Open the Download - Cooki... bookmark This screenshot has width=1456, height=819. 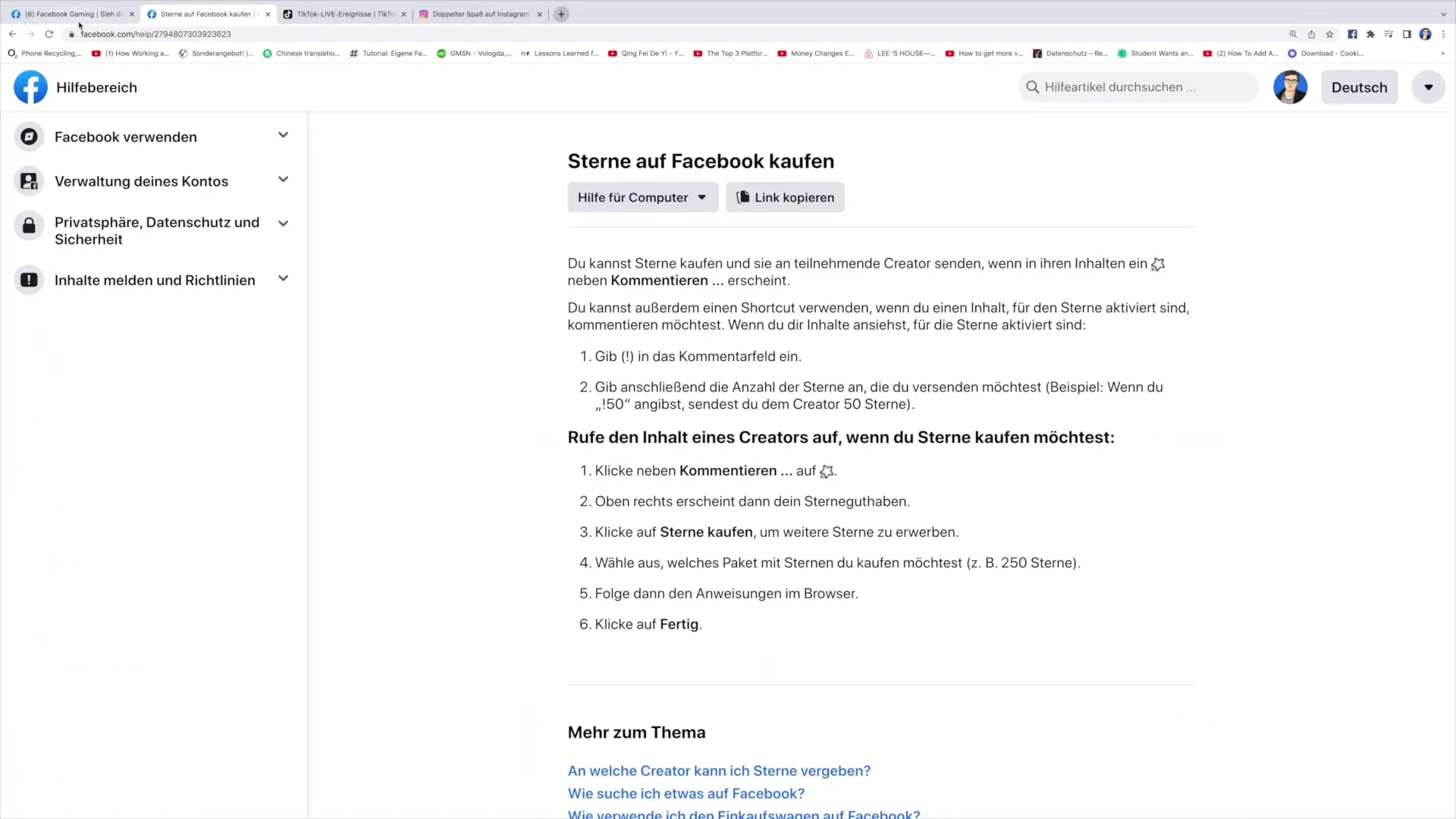coord(1326,53)
